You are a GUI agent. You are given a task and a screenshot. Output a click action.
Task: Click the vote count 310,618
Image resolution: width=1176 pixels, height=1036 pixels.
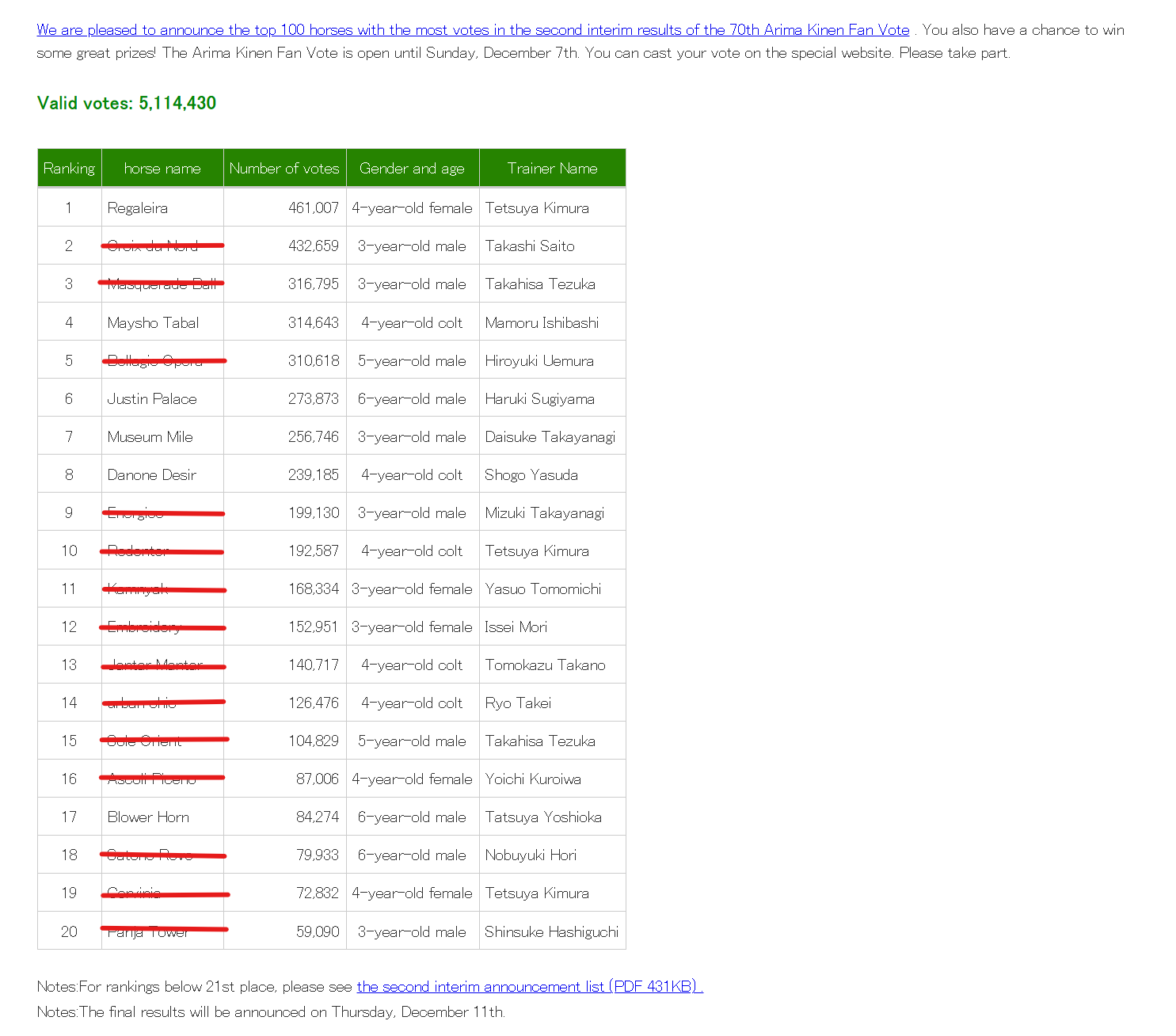[314, 360]
